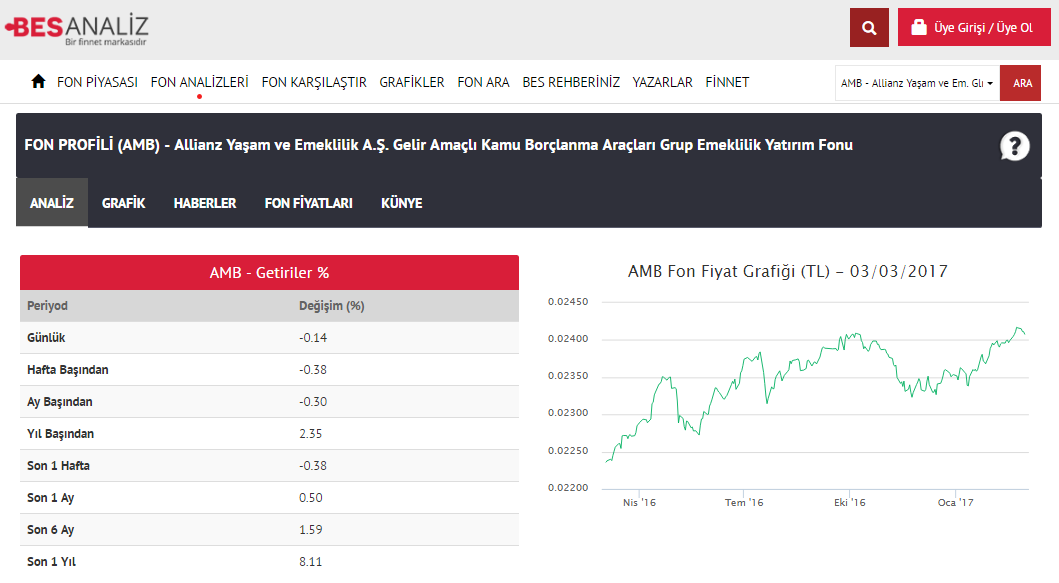Open the FON ANALİZLERİ menu
Image resolution: width=1059 pixels, height=583 pixels.
tap(199, 82)
